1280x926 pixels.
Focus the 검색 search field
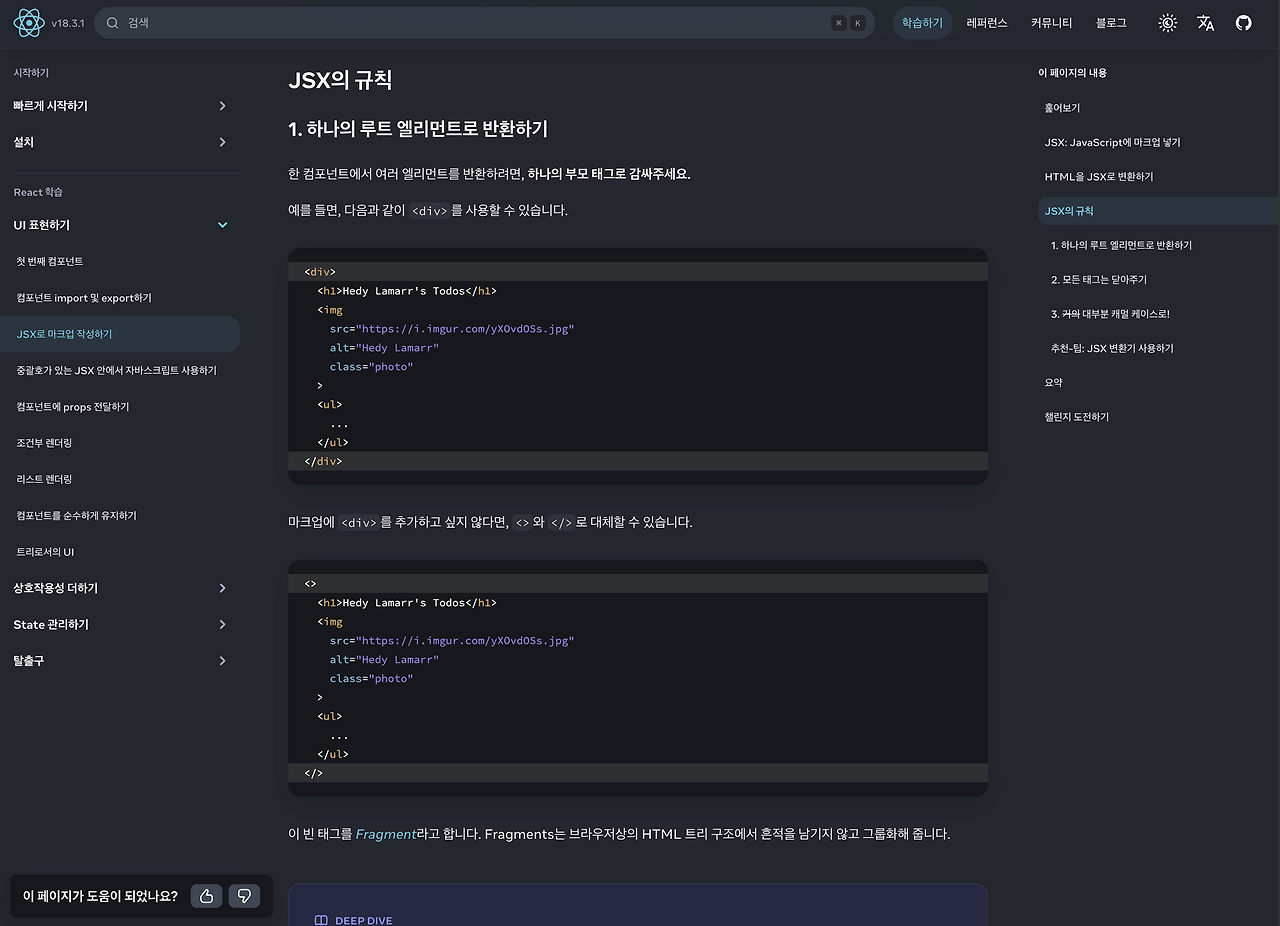(x=485, y=23)
